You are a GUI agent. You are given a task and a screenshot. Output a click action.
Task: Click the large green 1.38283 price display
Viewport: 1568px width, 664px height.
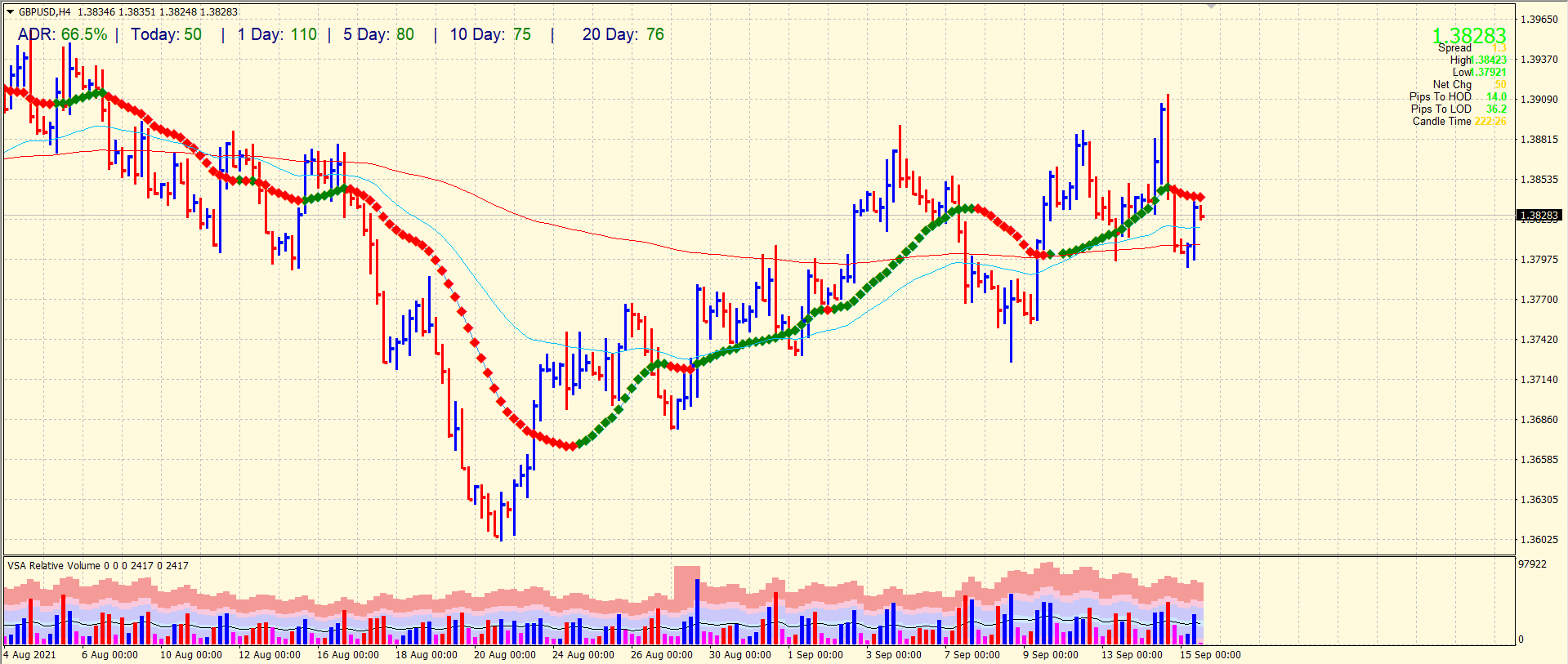1468,36
